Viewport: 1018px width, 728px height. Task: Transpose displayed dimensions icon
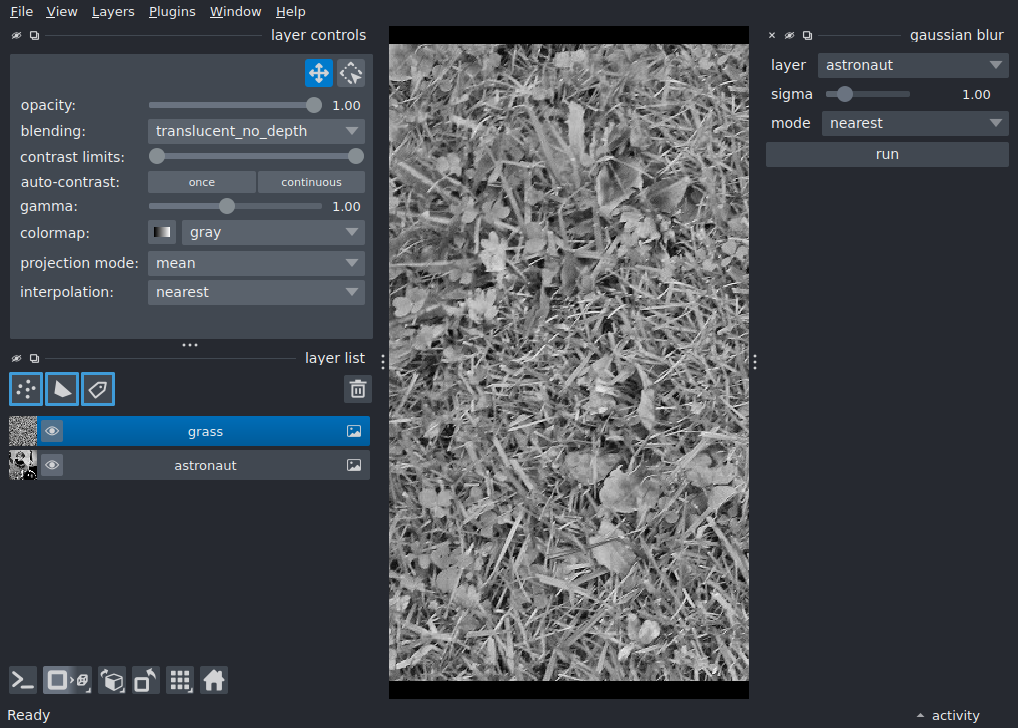(145, 681)
